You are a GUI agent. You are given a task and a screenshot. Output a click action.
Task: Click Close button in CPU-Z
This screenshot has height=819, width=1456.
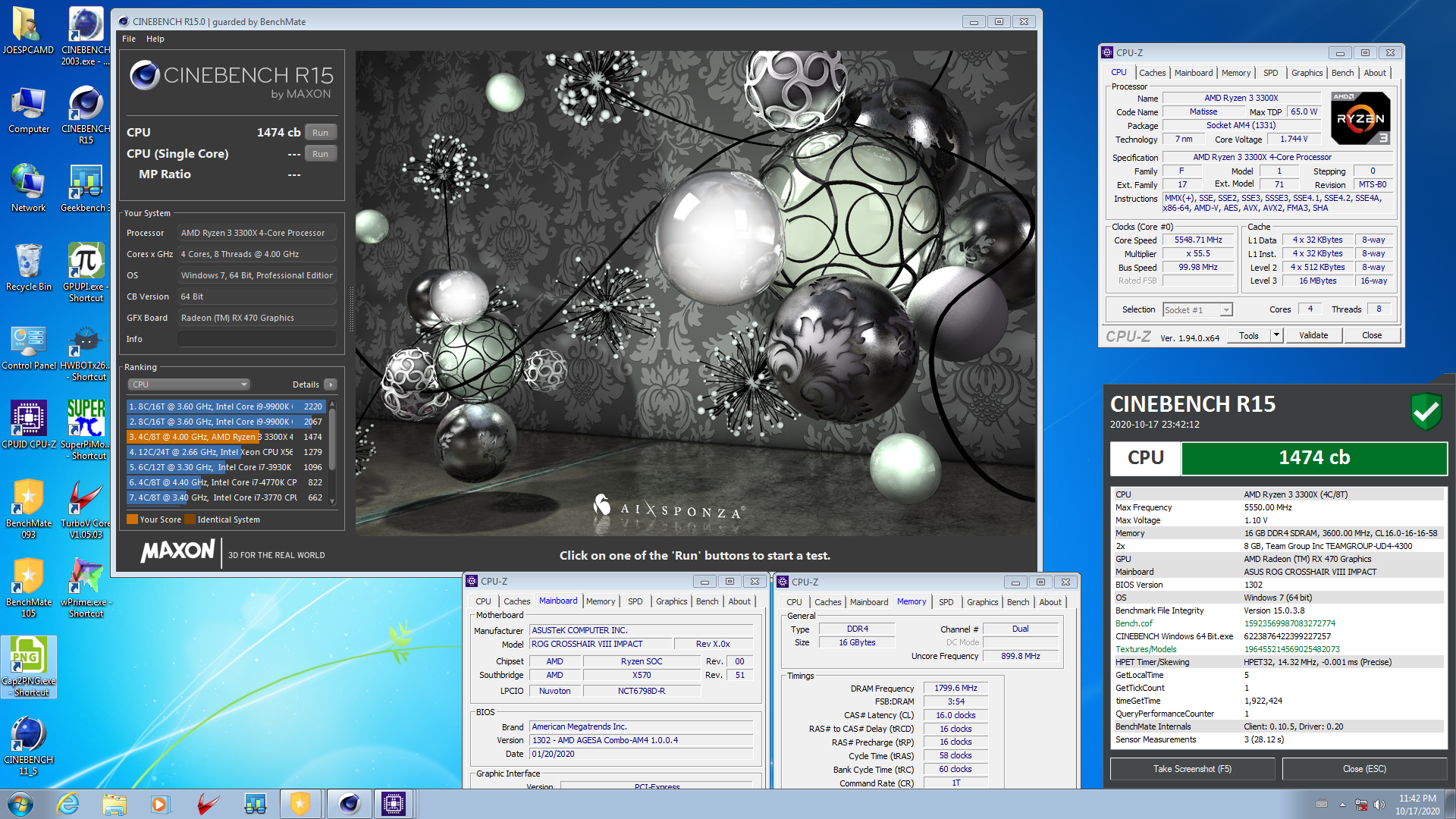pyautogui.click(x=1371, y=335)
